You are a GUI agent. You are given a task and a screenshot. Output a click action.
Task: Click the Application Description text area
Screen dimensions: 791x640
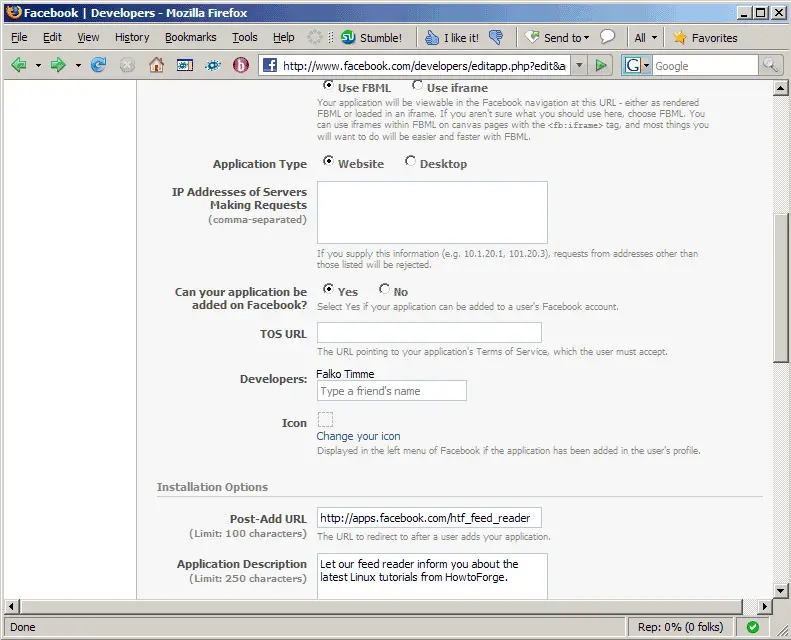(432, 576)
